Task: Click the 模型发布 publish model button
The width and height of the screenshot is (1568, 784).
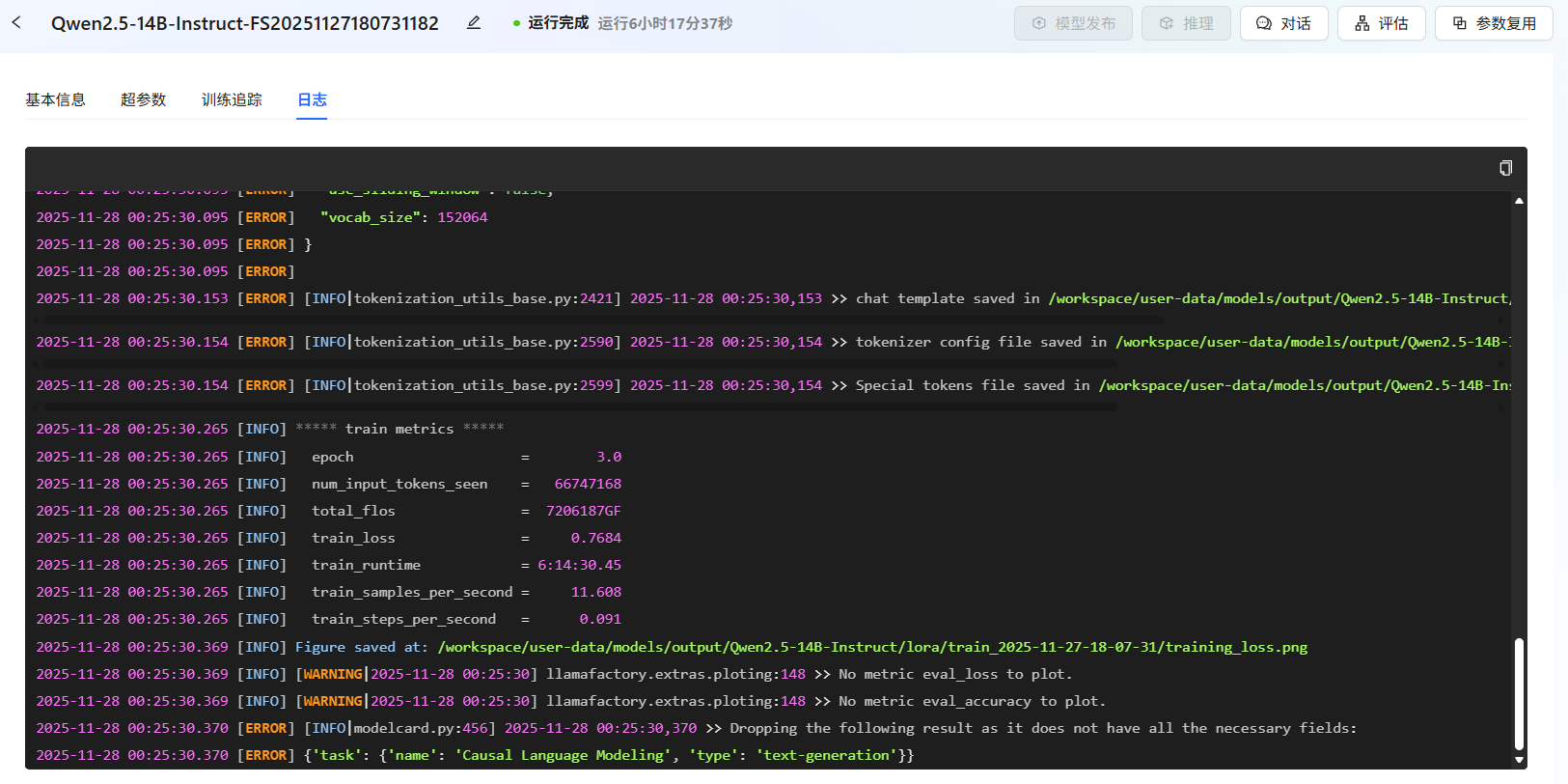Action: (1073, 23)
